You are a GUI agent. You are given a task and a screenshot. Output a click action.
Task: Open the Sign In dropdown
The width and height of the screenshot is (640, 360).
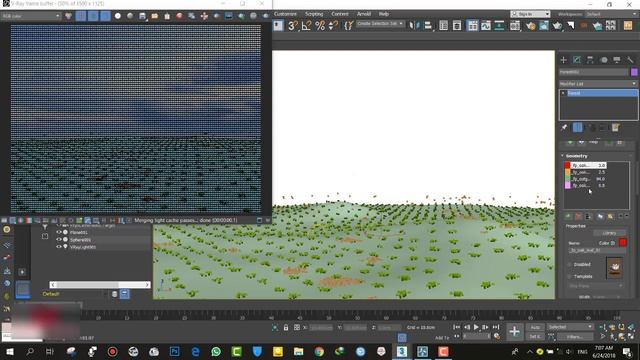point(530,14)
